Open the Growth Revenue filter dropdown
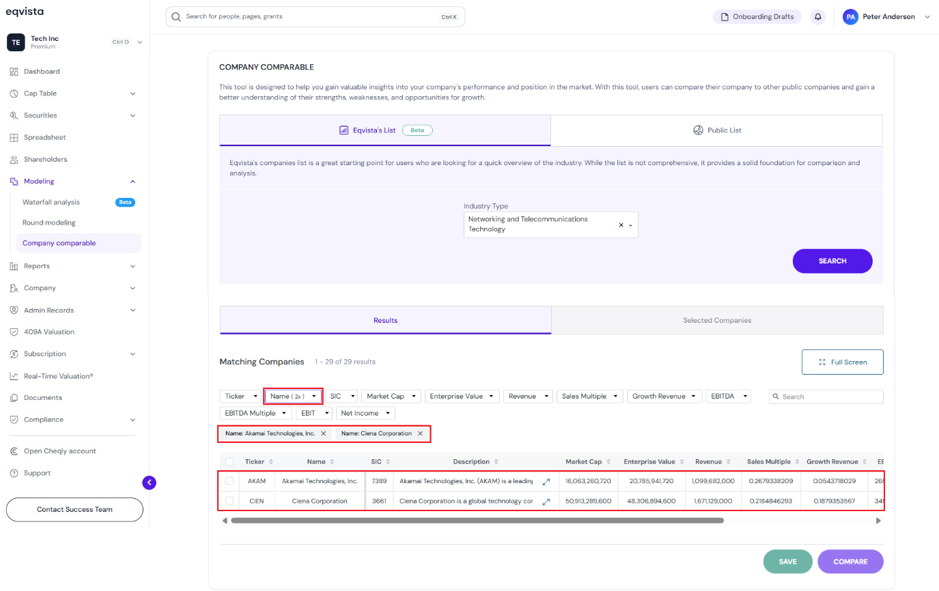The image size is (939, 591). 664,396
